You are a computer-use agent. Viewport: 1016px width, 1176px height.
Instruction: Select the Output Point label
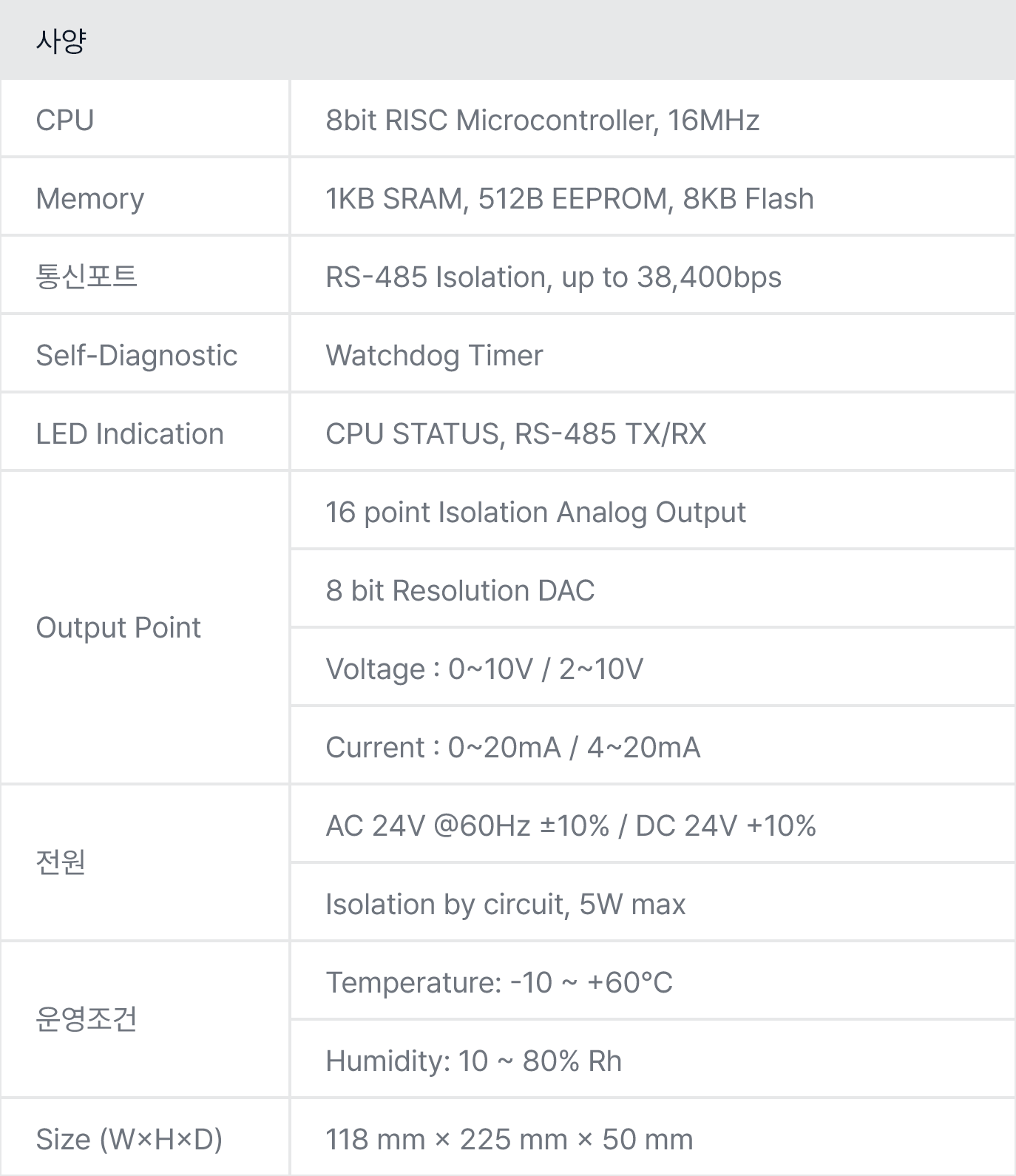click(x=118, y=628)
